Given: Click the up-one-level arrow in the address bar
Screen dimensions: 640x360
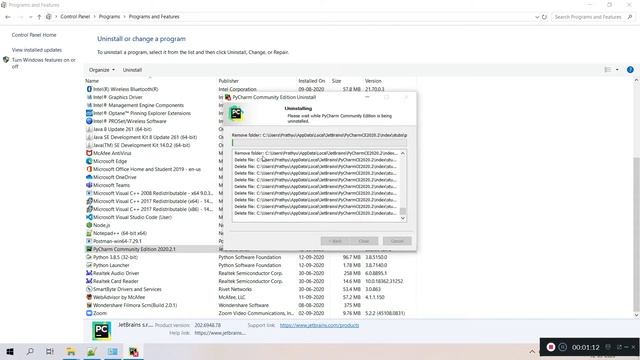Looking at the screenshot, I should [x=39, y=17].
